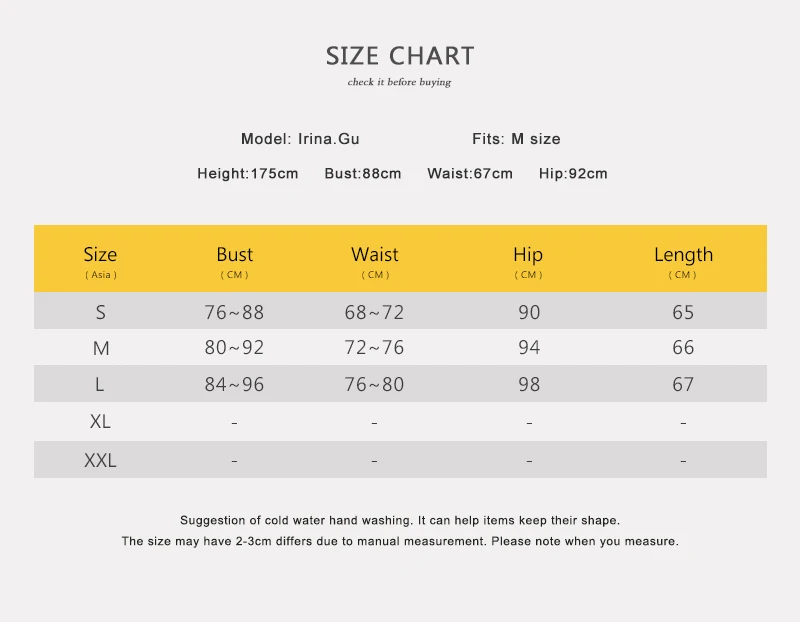Image resolution: width=800 pixels, height=622 pixels.
Task: Click the Bust:88cm measurement
Action: [x=363, y=173]
